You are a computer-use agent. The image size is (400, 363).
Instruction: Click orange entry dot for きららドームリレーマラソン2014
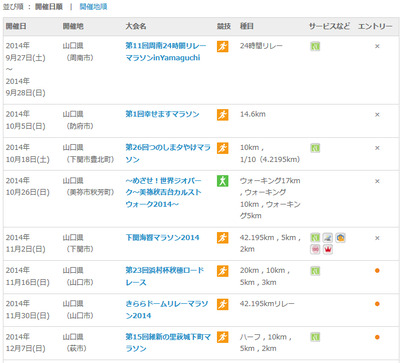(x=377, y=304)
